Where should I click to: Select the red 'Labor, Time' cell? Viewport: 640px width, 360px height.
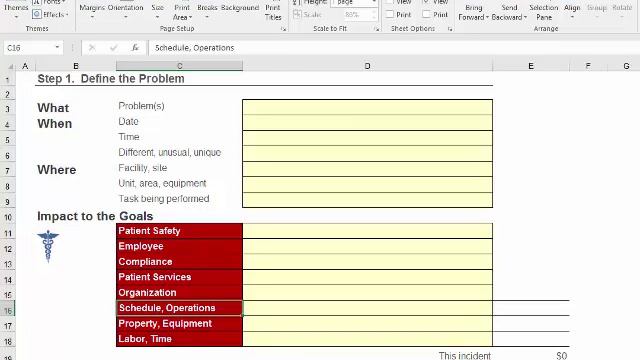point(180,339)
